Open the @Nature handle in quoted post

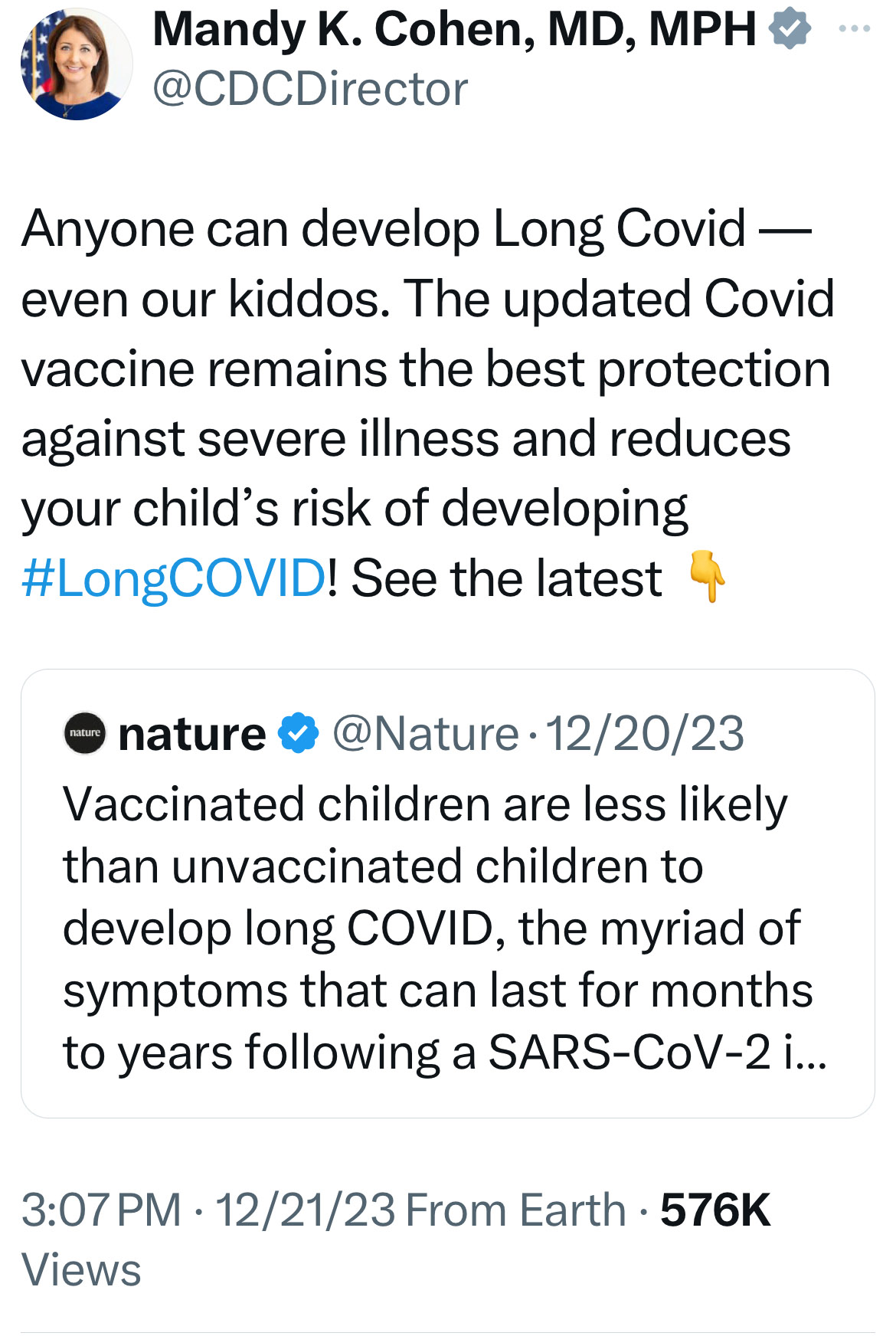[425, 735]
